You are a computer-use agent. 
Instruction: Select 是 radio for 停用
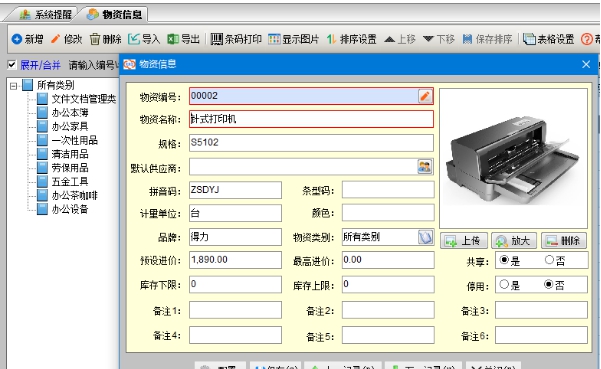click(504, 285)
